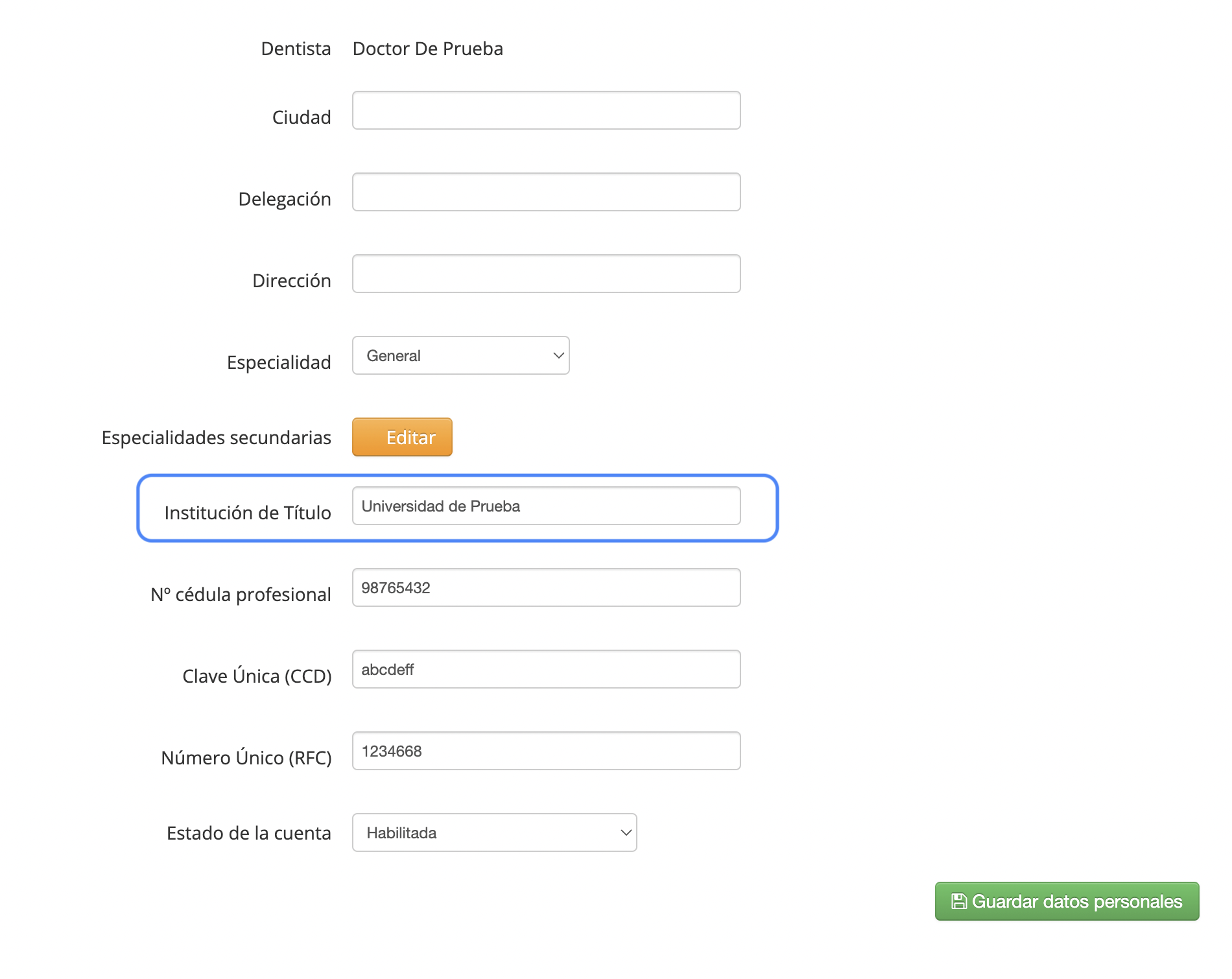Screen dimensions: 1232x979
Task: Focus the Ciudad text field
Action: [x=547, y=110]
